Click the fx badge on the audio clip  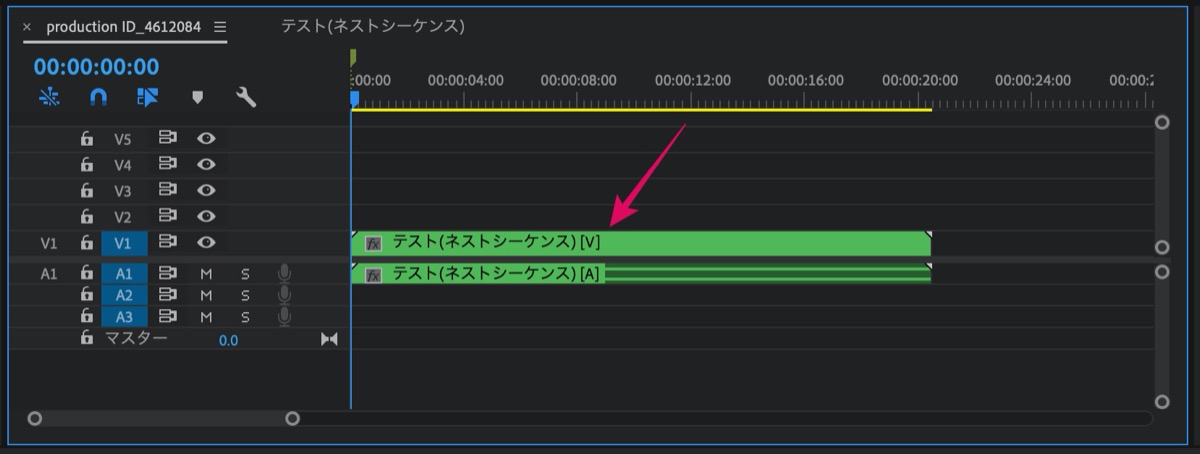(373, 274)
